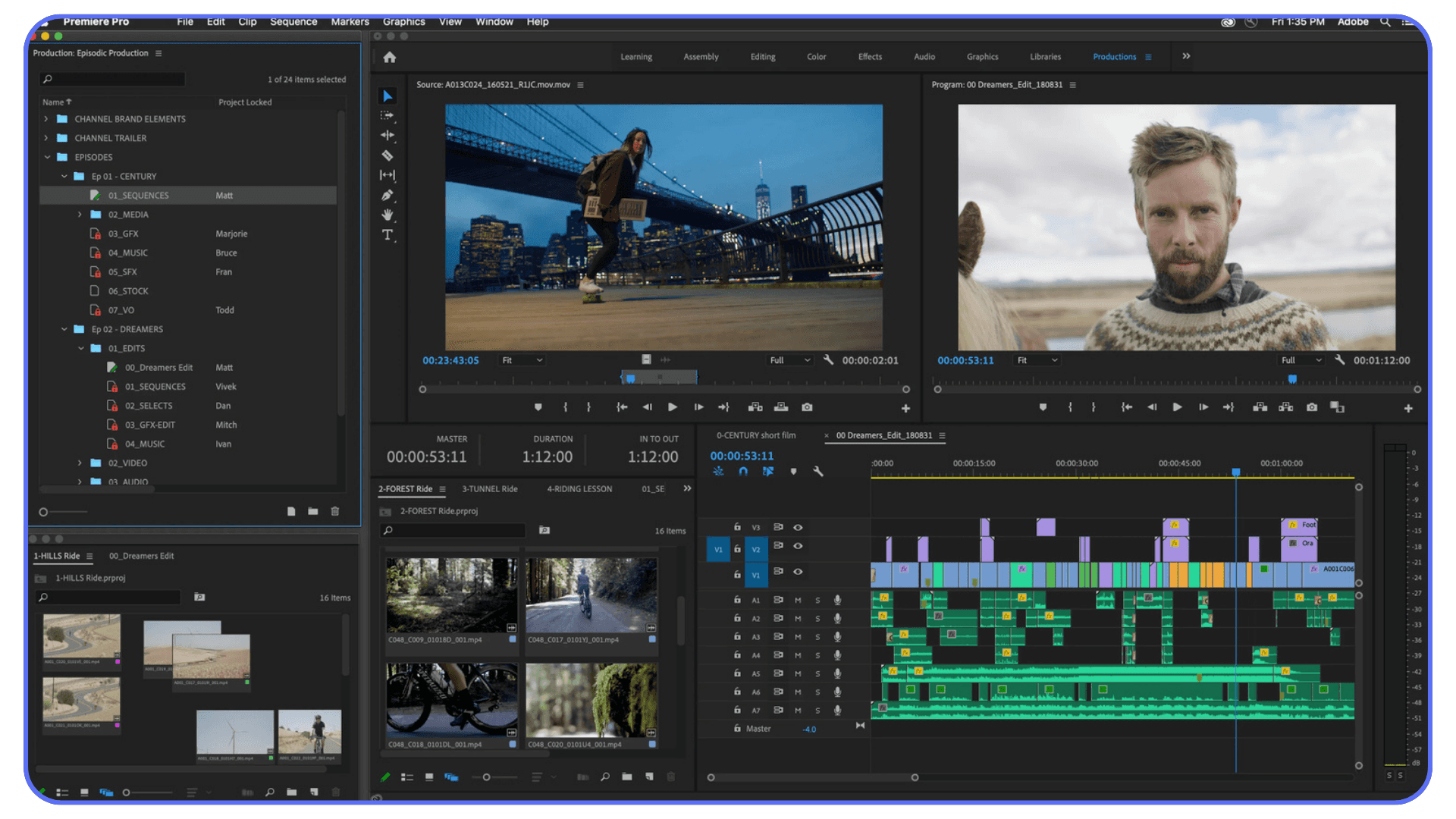The image size is (1456, 819).
Task: Mute audio track A1
Action: point(798,600)
